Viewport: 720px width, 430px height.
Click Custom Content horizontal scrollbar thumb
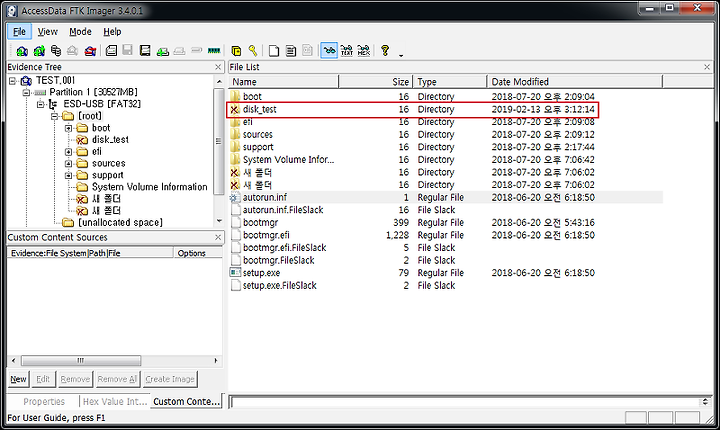[81, 361]
